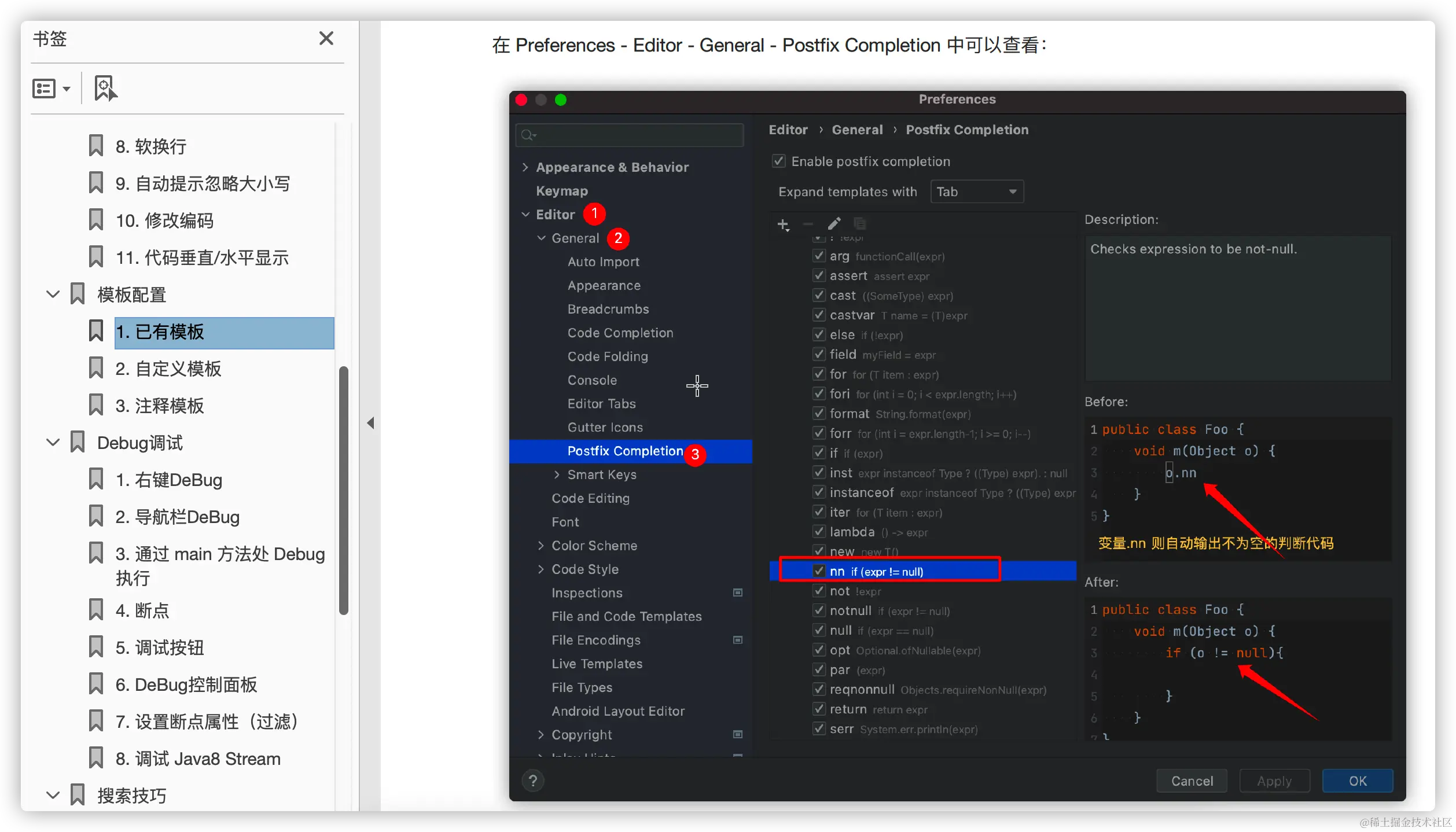Open the Expand templates with Tab dropdown
This screenshot has height=832, width=1456.
(976, 192)
